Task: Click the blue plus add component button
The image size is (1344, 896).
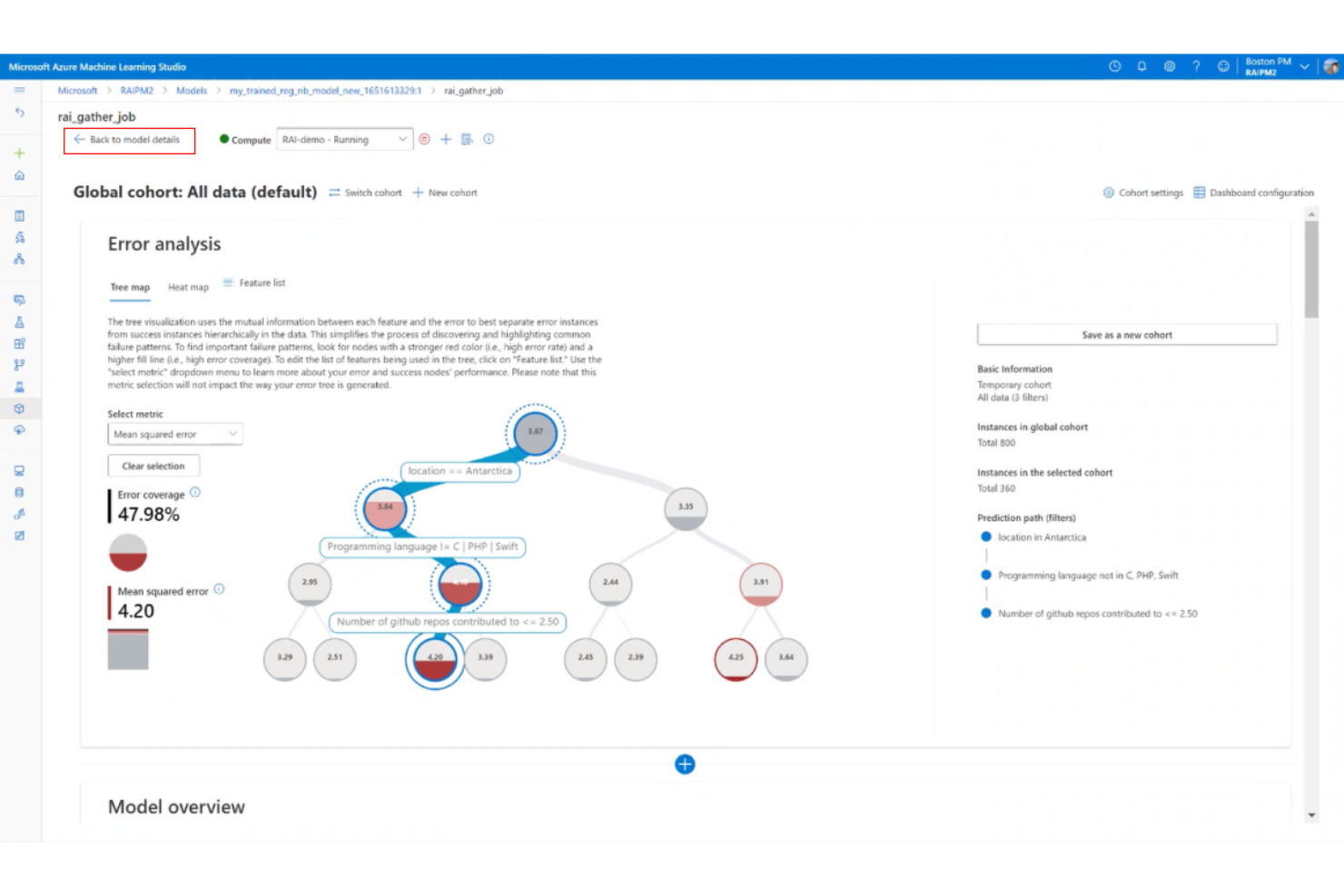Action: click(x=685, y=764)
